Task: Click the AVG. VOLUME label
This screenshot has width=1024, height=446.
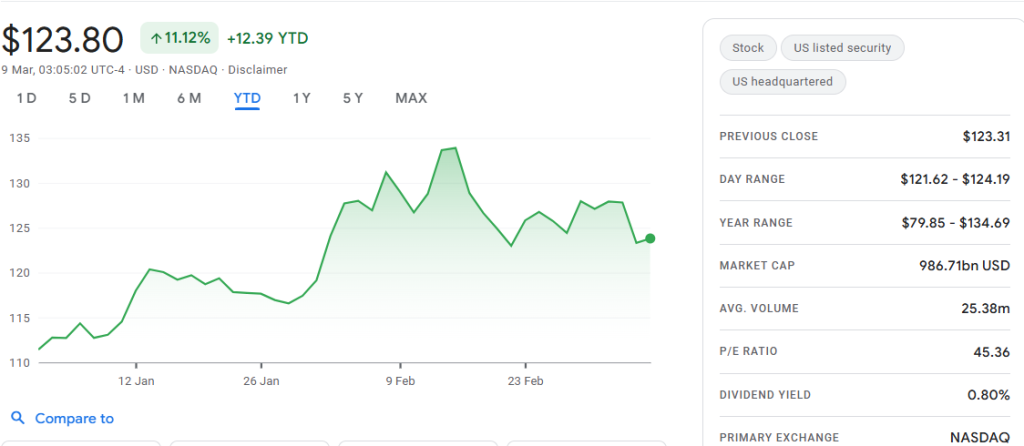Action: coord(759,308)
